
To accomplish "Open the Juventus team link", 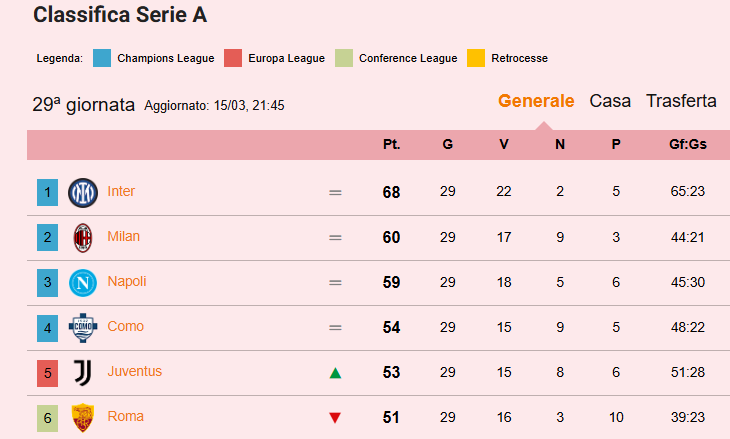I will [x=134, y=371].
